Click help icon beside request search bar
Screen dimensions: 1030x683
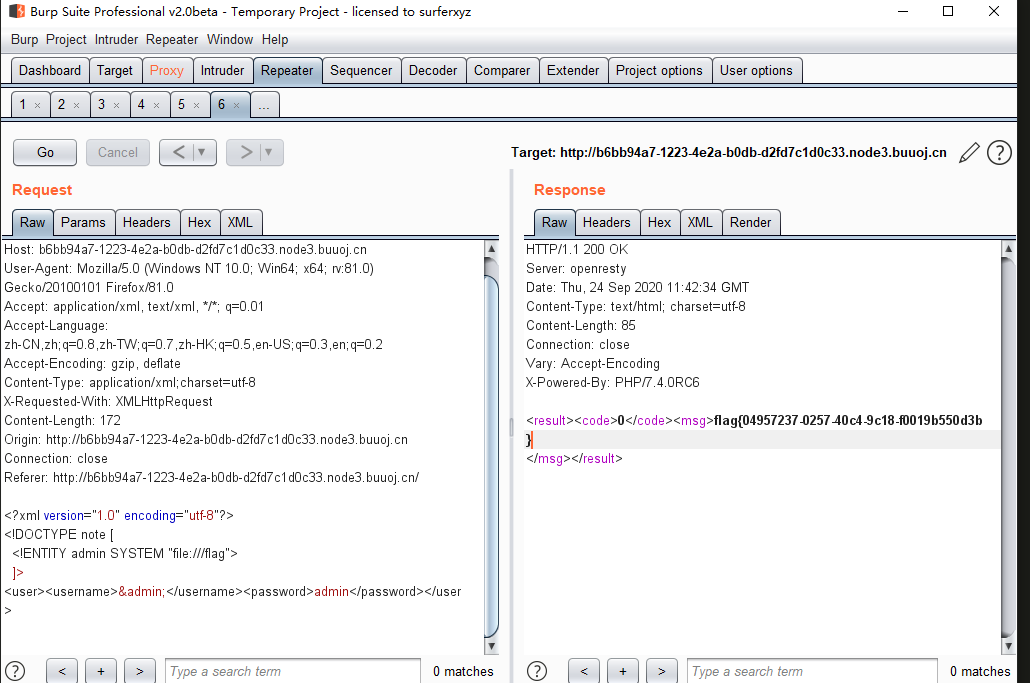click(15, 671)
